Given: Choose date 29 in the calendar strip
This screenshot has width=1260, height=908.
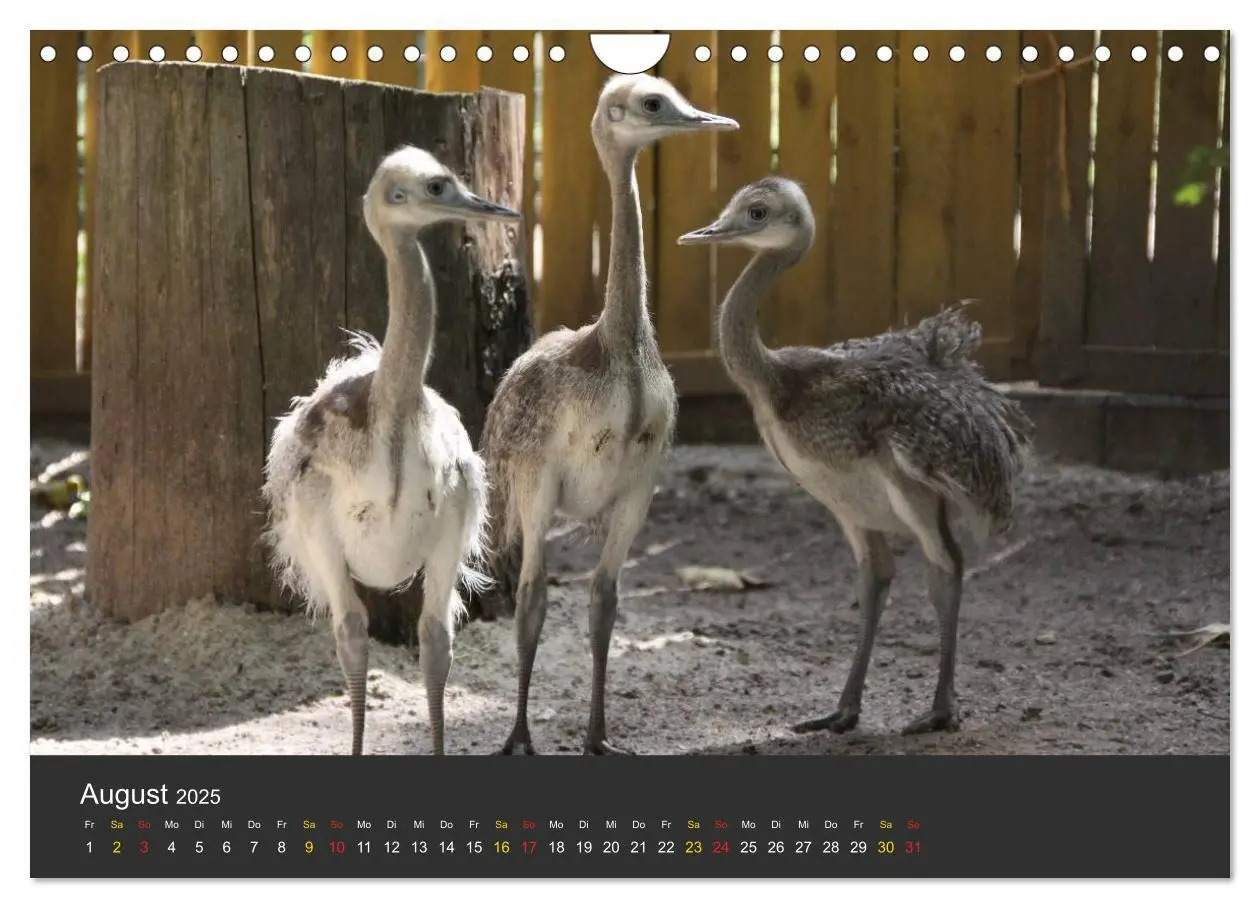Looking at the screenshot, I should (x=859, y=847).
